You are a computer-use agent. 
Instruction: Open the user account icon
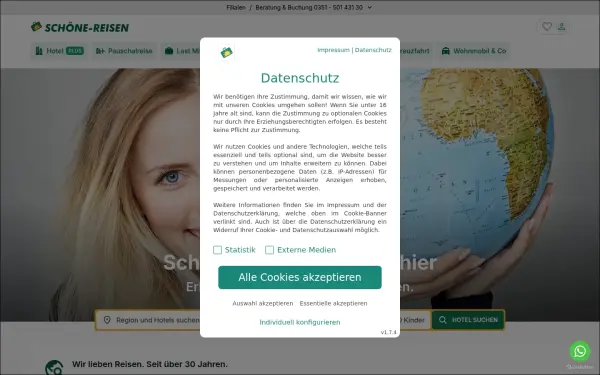pos(561,26)
